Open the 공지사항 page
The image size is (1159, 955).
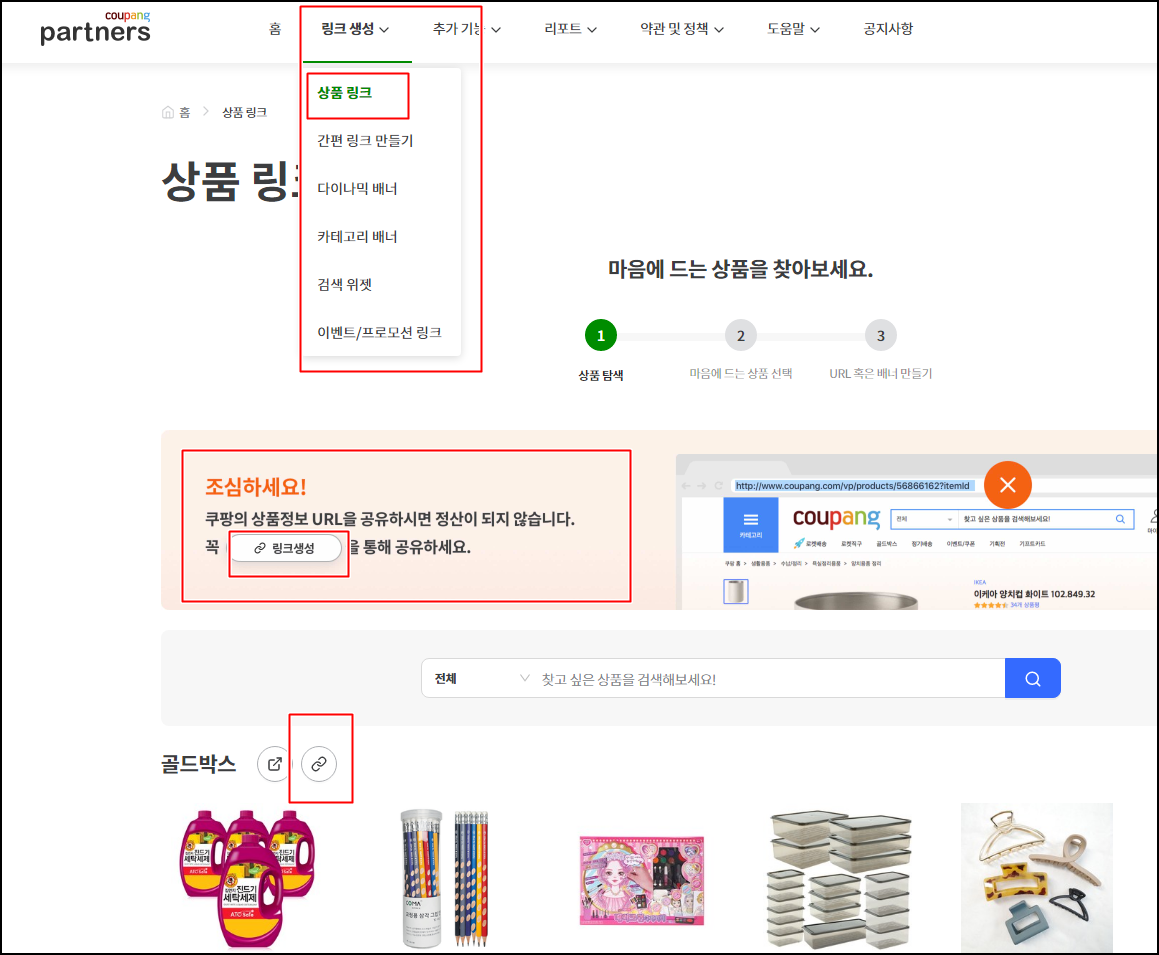coord(888,29)
